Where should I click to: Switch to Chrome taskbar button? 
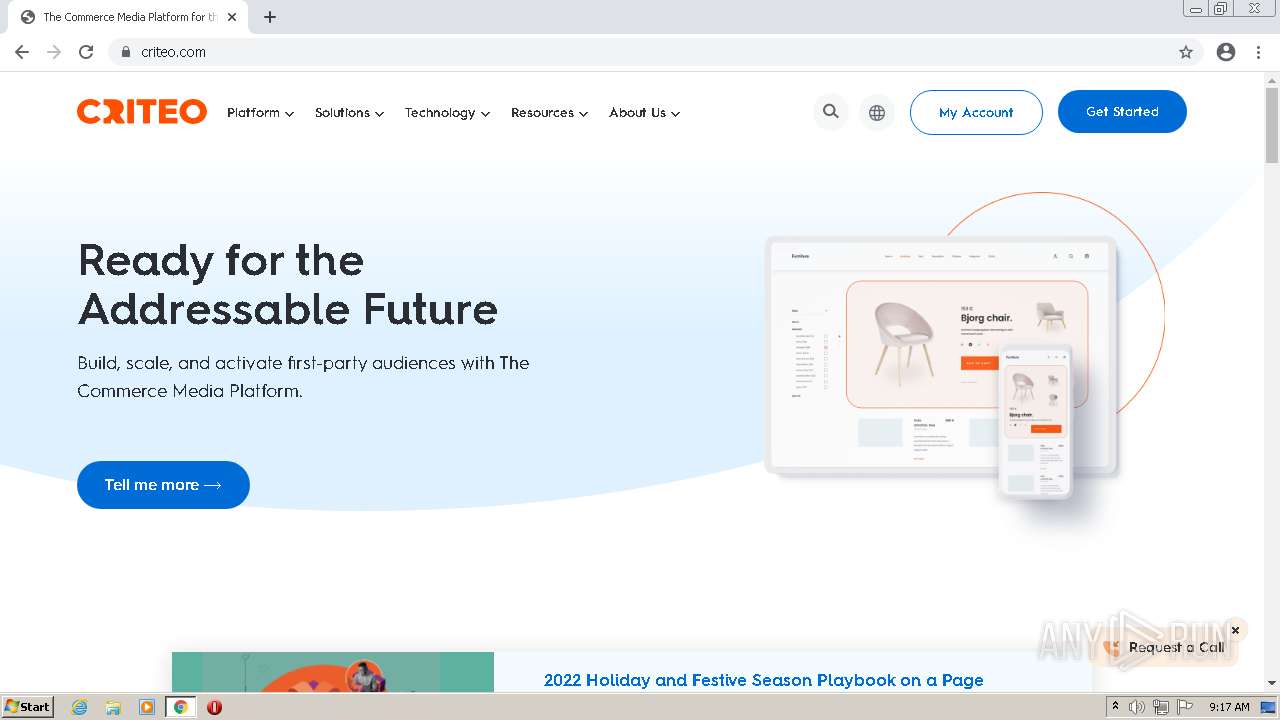point(181,707)
